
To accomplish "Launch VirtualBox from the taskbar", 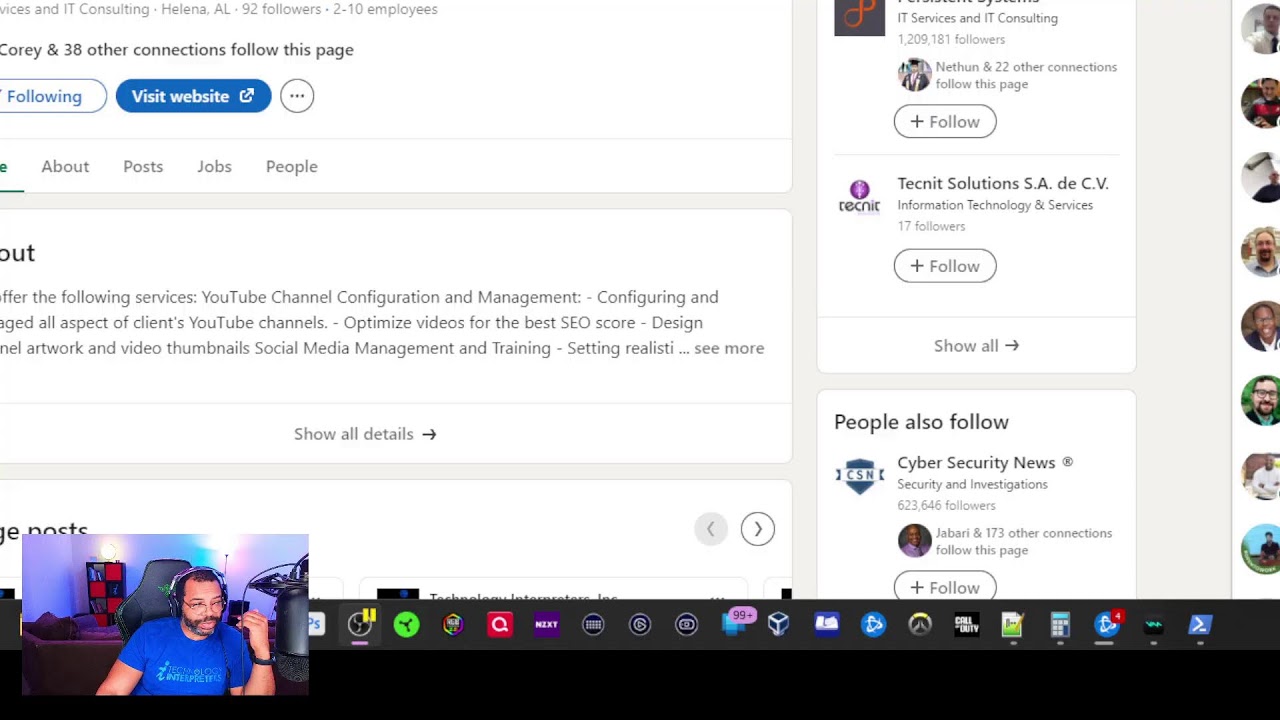I will [x=778, y=625].
